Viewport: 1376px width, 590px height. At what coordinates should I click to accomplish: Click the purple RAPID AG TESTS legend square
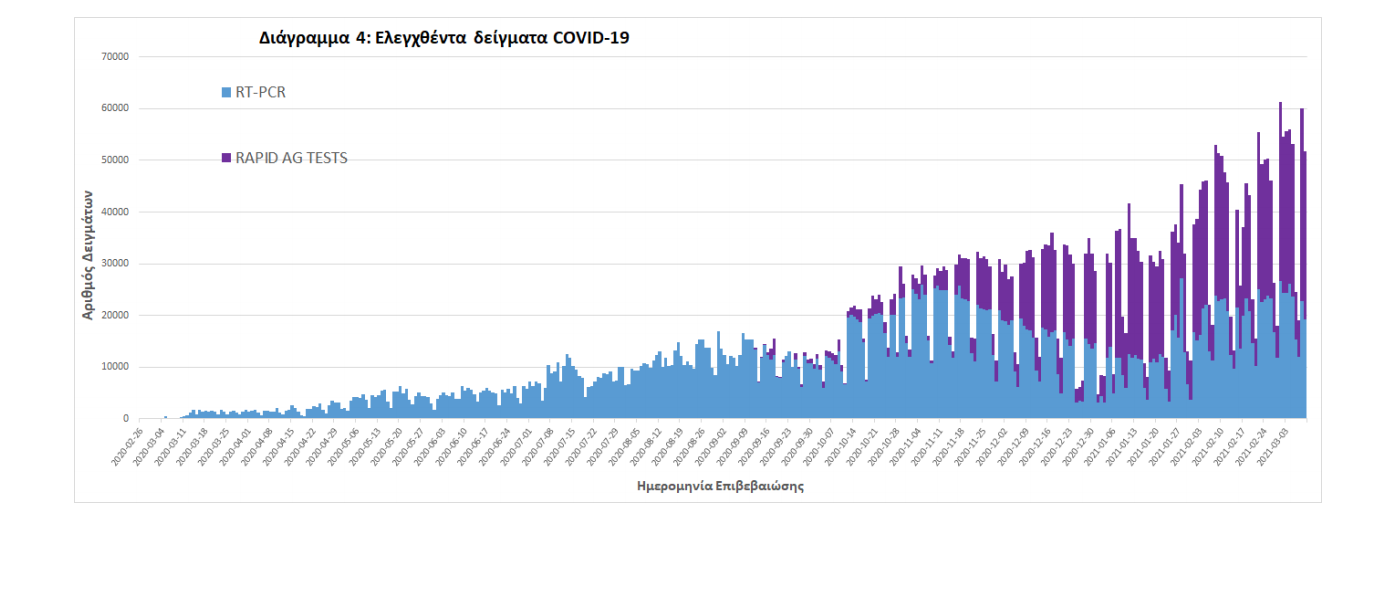pos(226,158)
